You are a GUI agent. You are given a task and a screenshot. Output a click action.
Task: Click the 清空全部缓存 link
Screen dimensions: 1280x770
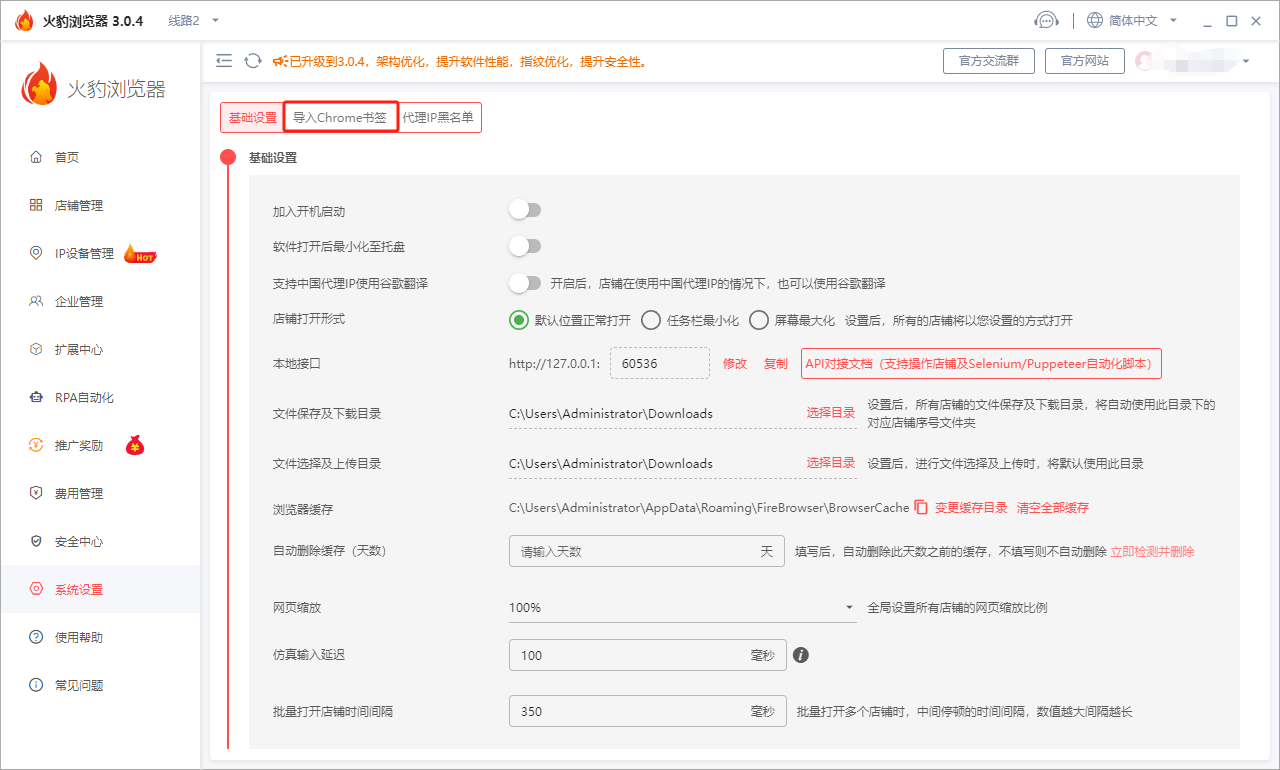(x=1053, y=508)
